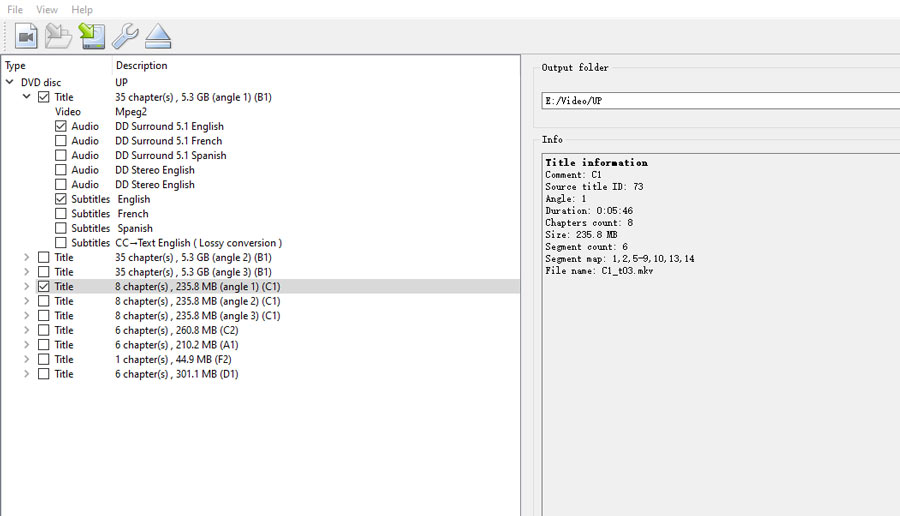
Task: Expand the 235.8 MB angle 3 title
Action: point(26,315)
